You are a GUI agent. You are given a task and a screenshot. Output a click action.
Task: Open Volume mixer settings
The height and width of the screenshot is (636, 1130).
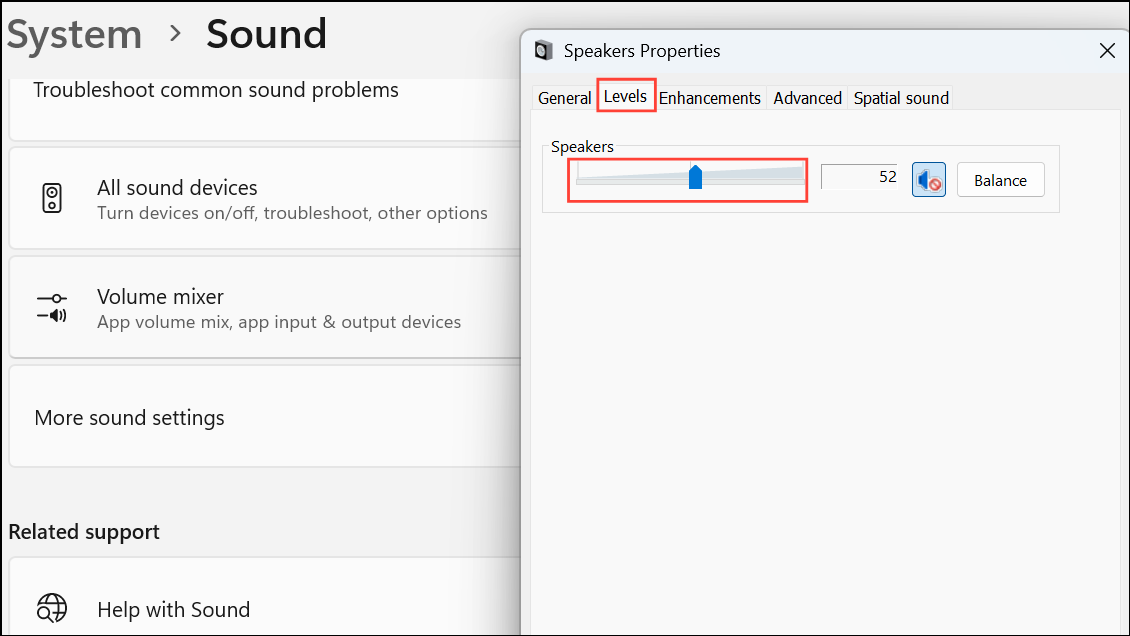[264, 308]
